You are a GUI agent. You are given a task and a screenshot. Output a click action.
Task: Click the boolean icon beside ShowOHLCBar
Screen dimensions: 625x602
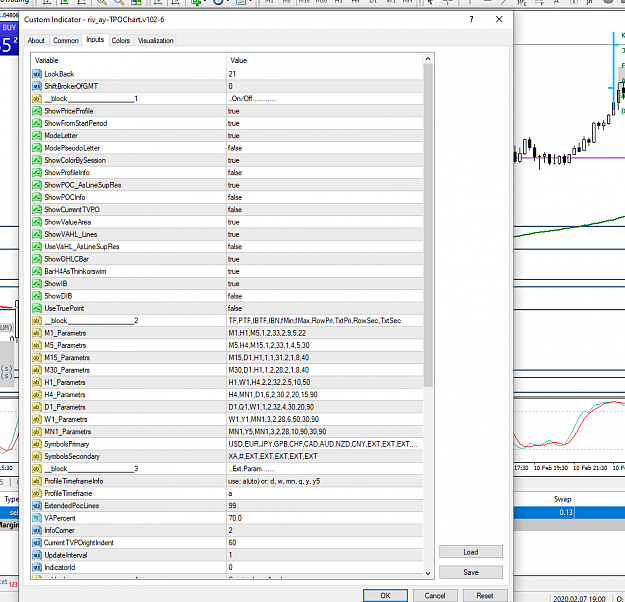37,259
